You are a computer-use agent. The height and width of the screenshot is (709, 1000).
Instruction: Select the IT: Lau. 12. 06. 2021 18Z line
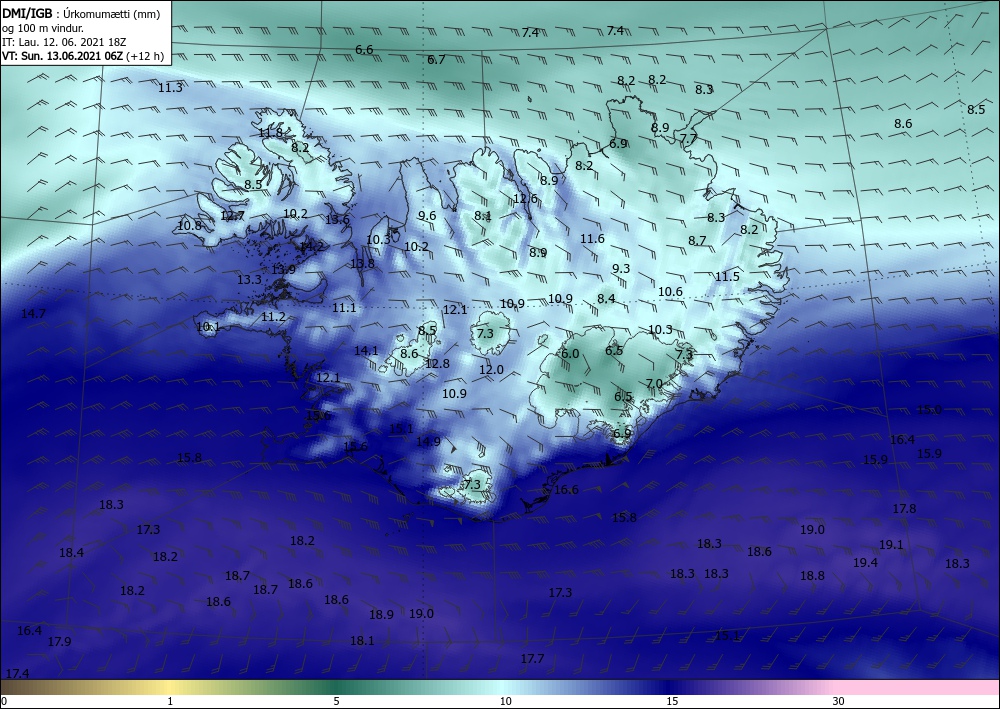click(x=64, y=42)
